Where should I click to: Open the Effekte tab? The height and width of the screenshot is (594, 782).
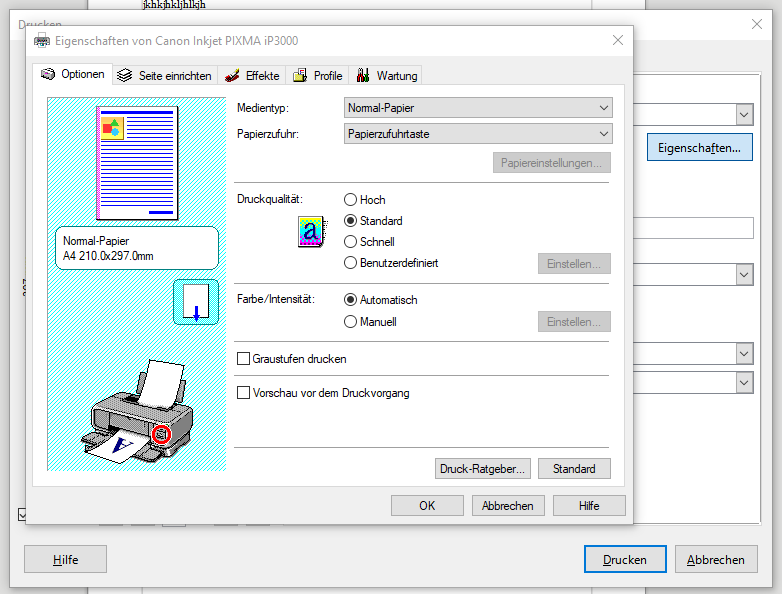tap(251, 75)
